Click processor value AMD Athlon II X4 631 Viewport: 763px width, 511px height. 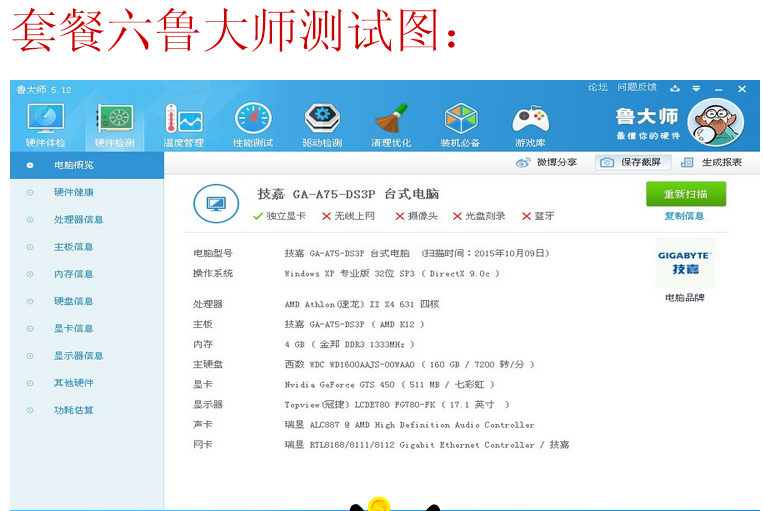tap(362, 304)
